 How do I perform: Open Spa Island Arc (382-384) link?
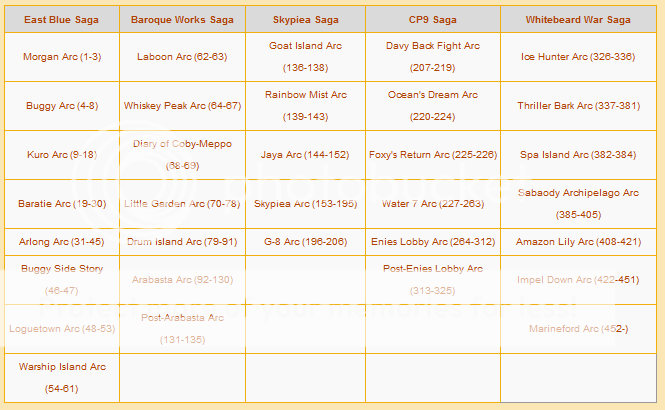(578, 155)
